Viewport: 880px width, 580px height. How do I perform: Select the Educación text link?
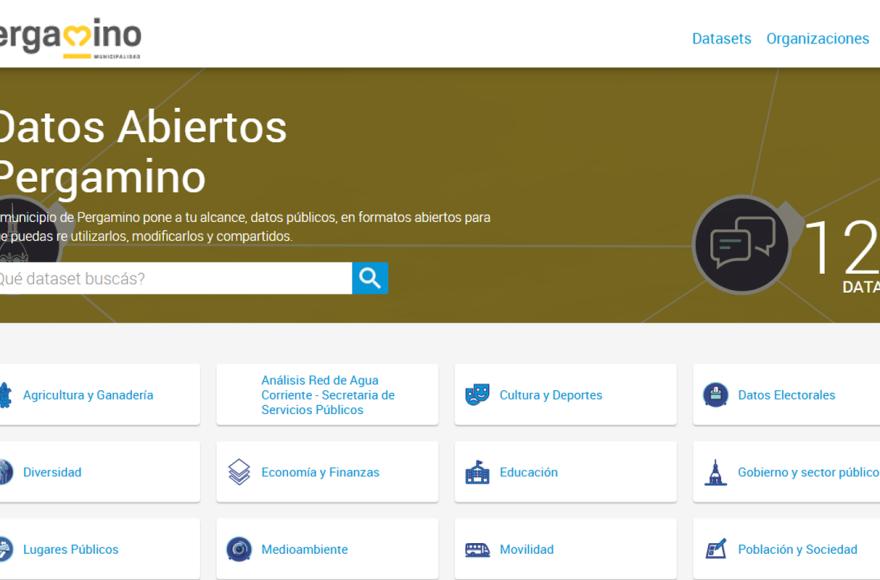point(529,472)
